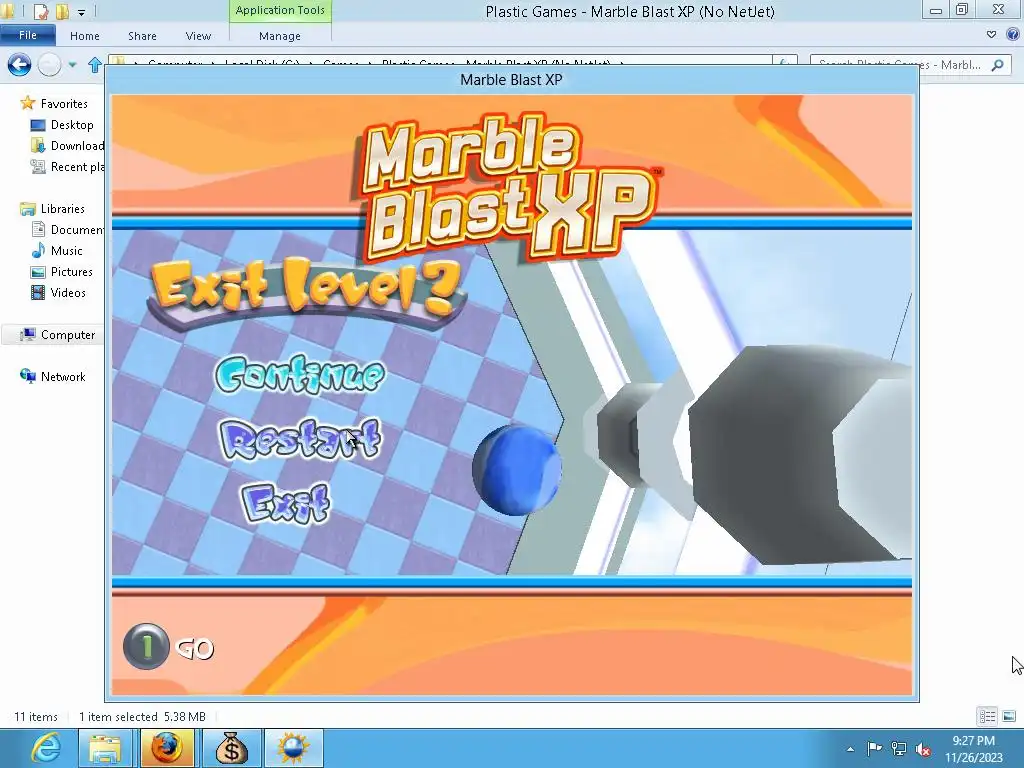
Task: Show hidden tray icons arrow
Action: [x=850, y=749]
